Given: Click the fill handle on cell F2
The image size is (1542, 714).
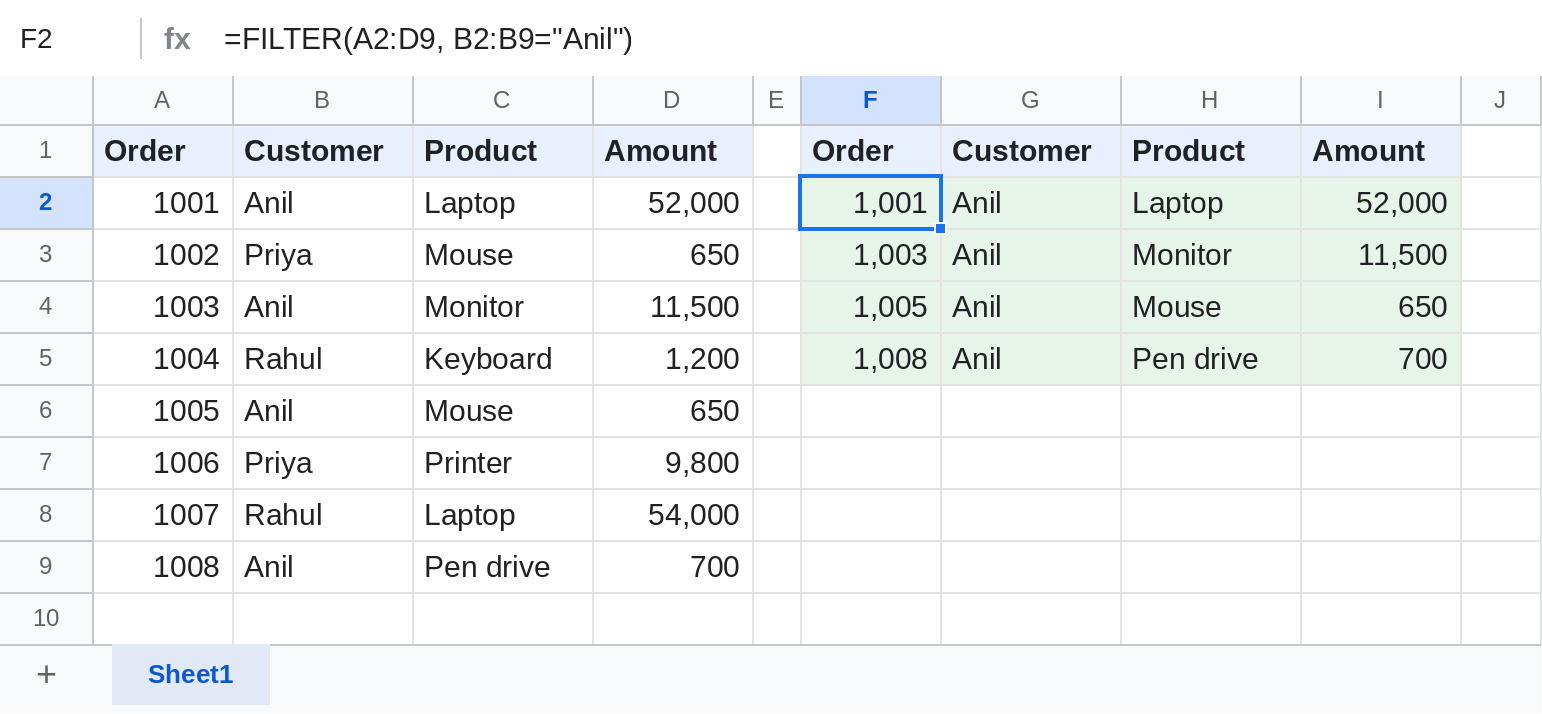Looking at the screenshot, I should 940,229.
